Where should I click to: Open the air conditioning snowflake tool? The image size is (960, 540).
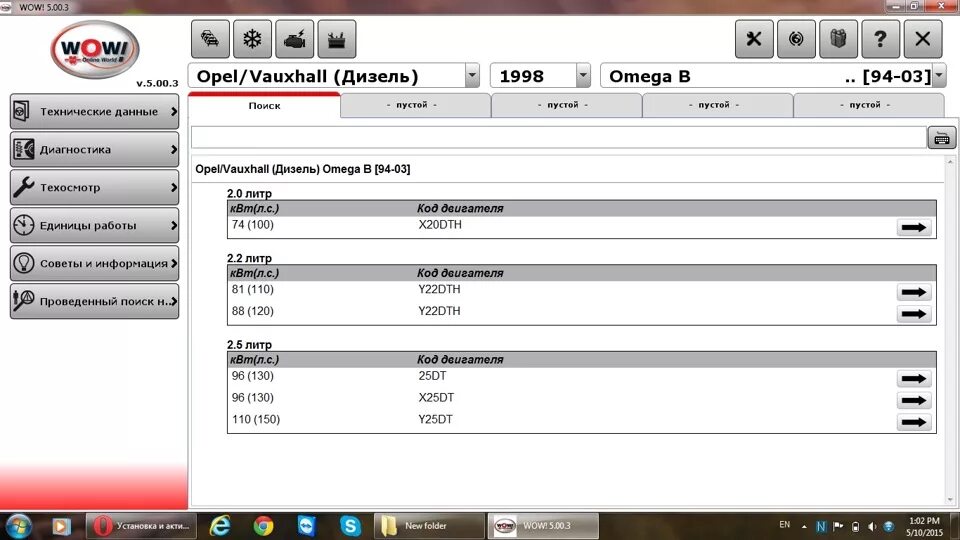[252, 39]
